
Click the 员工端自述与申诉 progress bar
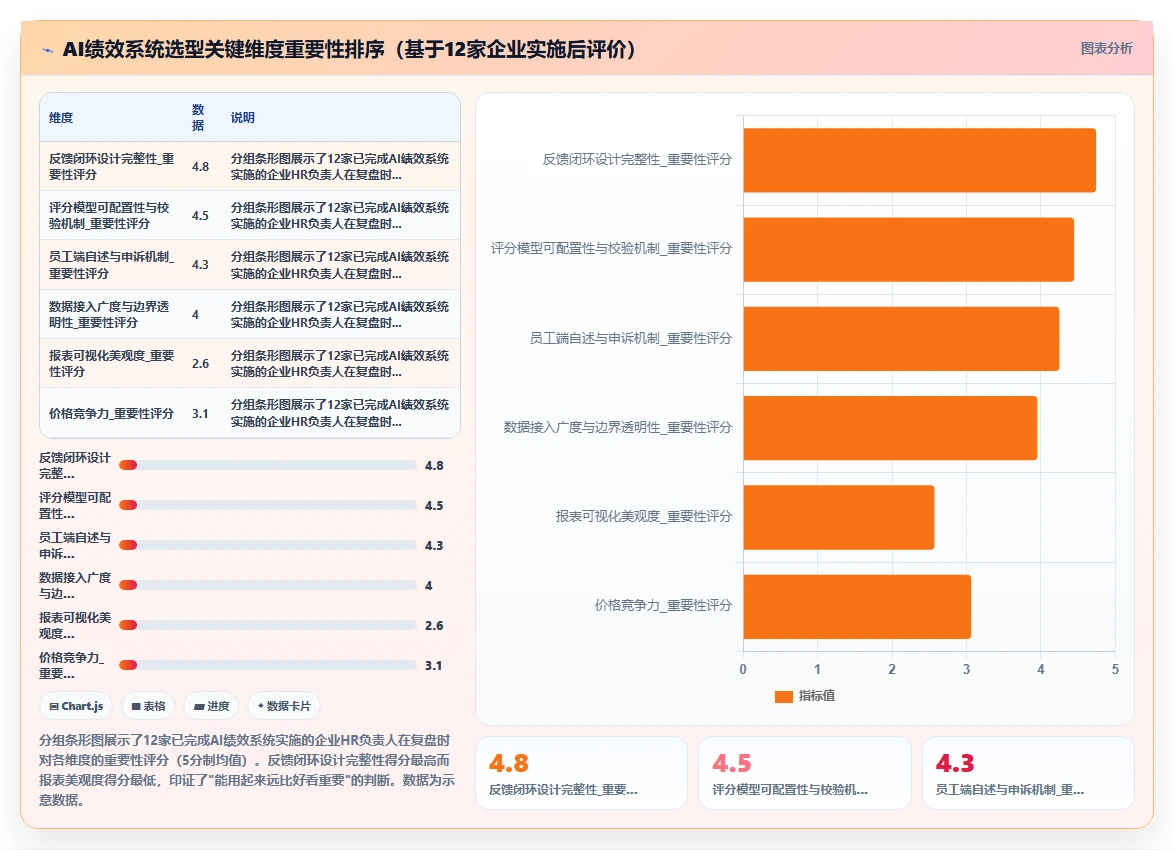click(x=268, y=545)
